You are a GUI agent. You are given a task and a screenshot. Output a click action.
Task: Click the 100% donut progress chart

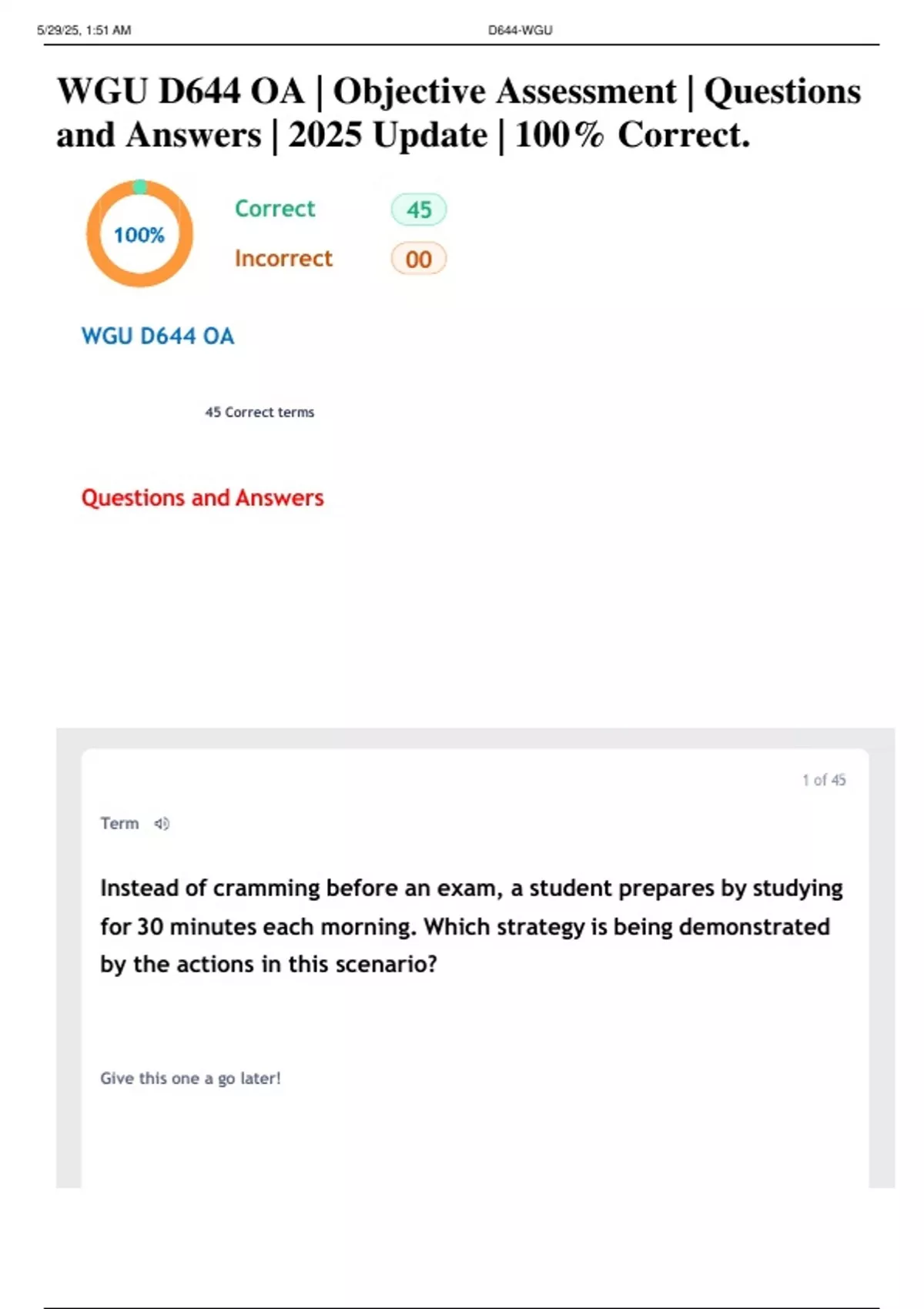pyautogui.click(x=139, y=233)
